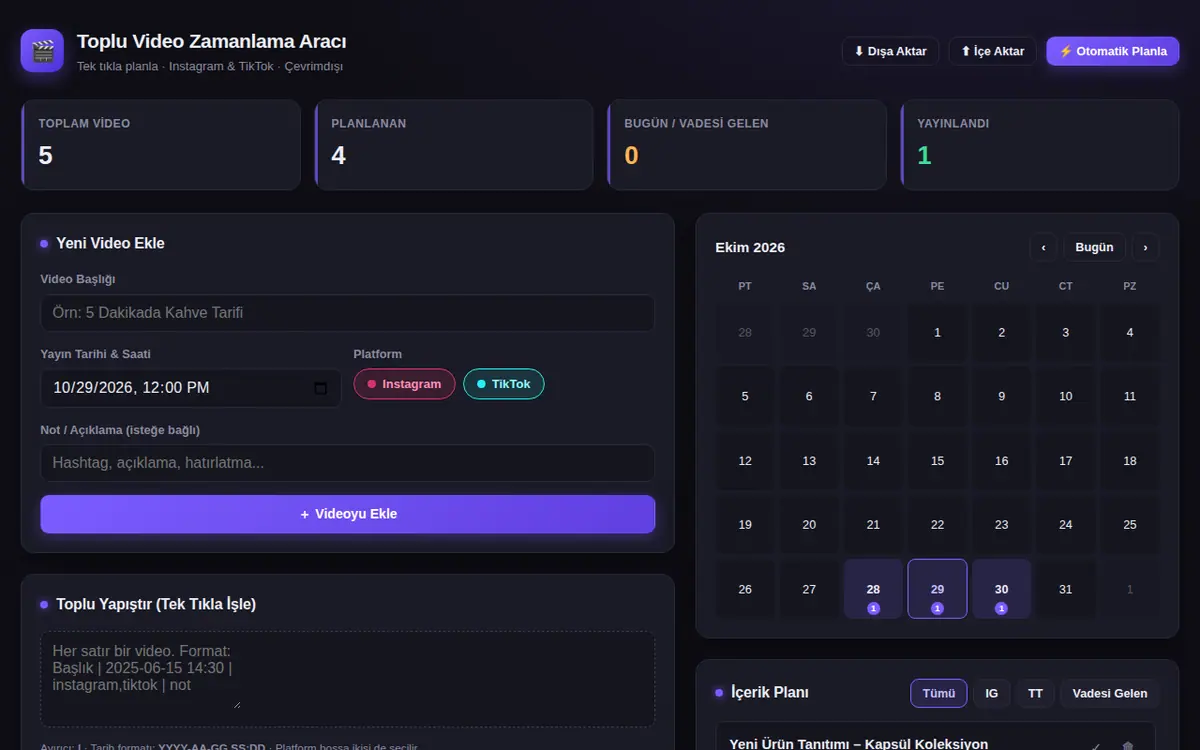
Task: Click the Yayınlandı stat card
Action: point(1040,145)
